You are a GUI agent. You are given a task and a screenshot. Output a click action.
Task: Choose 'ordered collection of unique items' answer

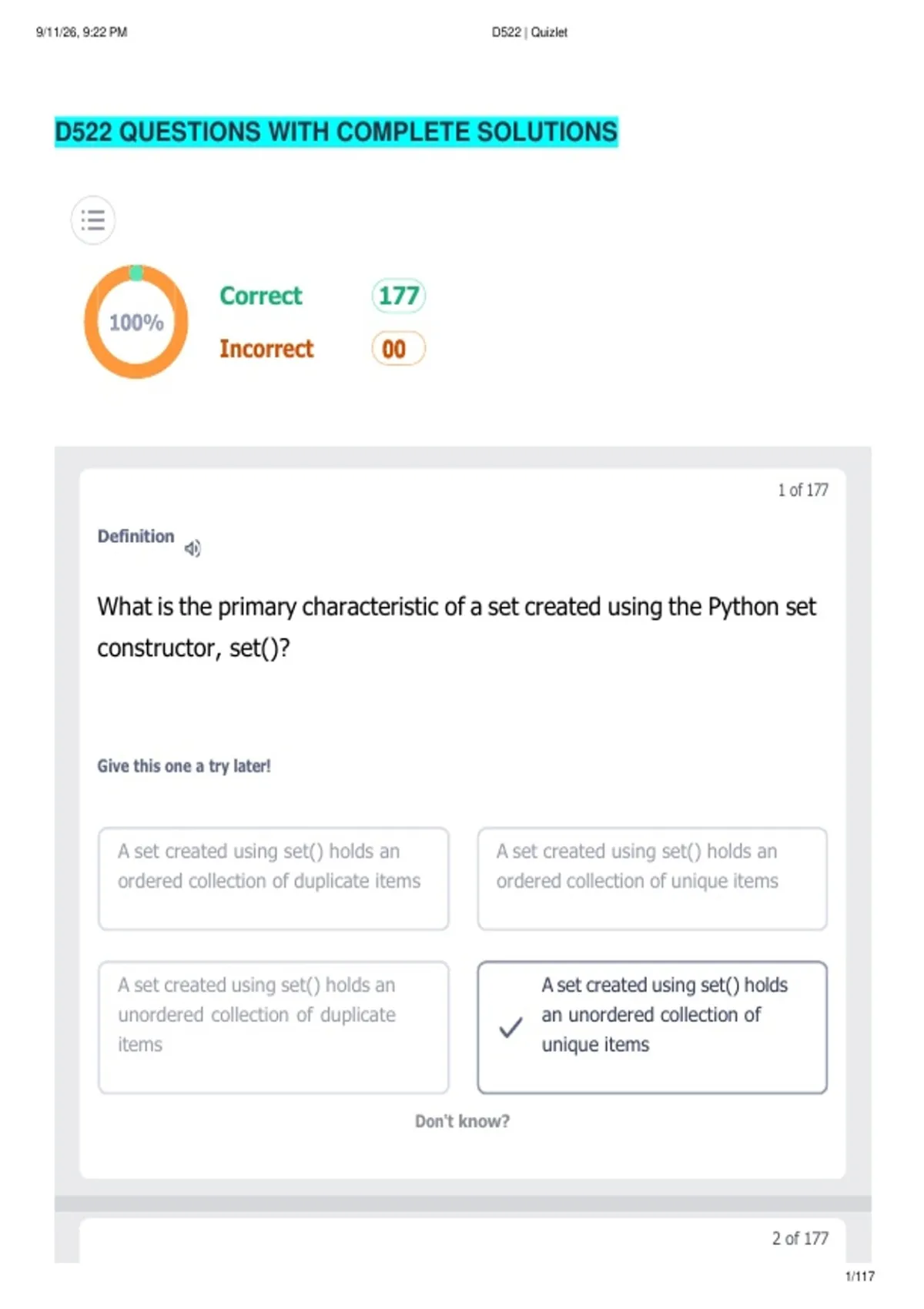652,879
